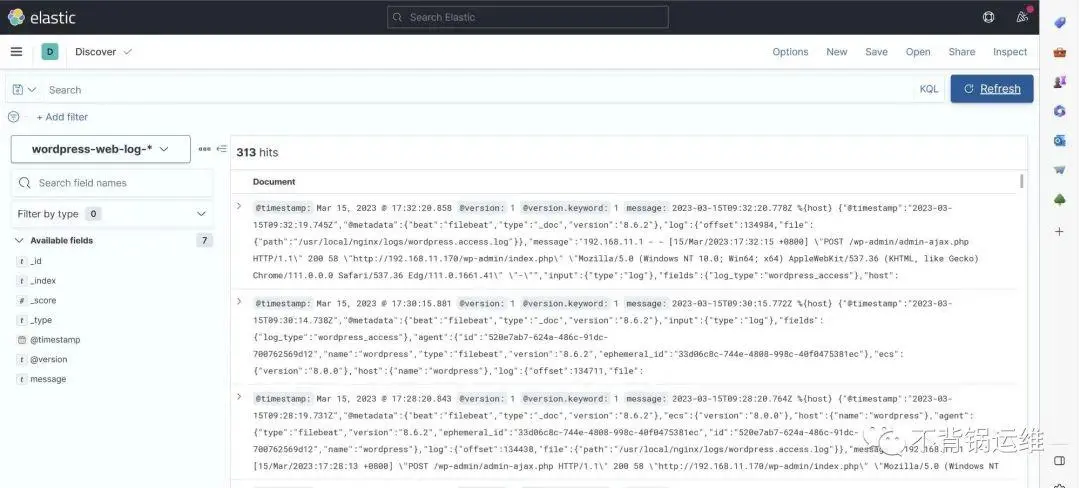Expand the 17:32:20.858 document row
This screenshot has width=1080, height=488.
point(239,206)
